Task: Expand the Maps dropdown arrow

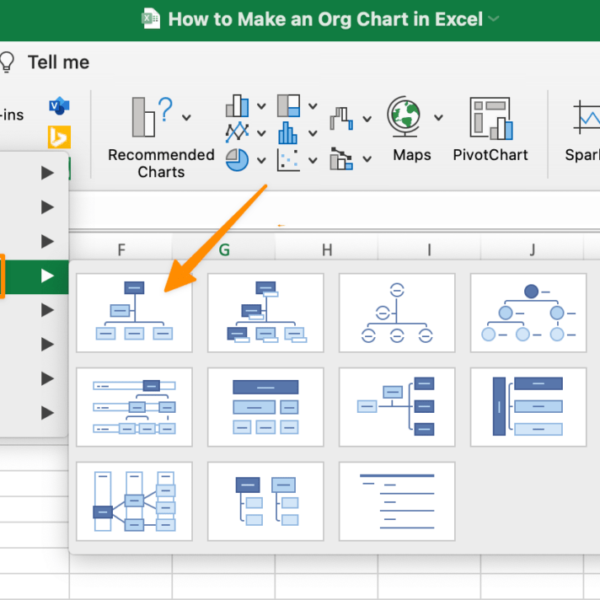Action: pyautogui.click(x=438, y=118)
